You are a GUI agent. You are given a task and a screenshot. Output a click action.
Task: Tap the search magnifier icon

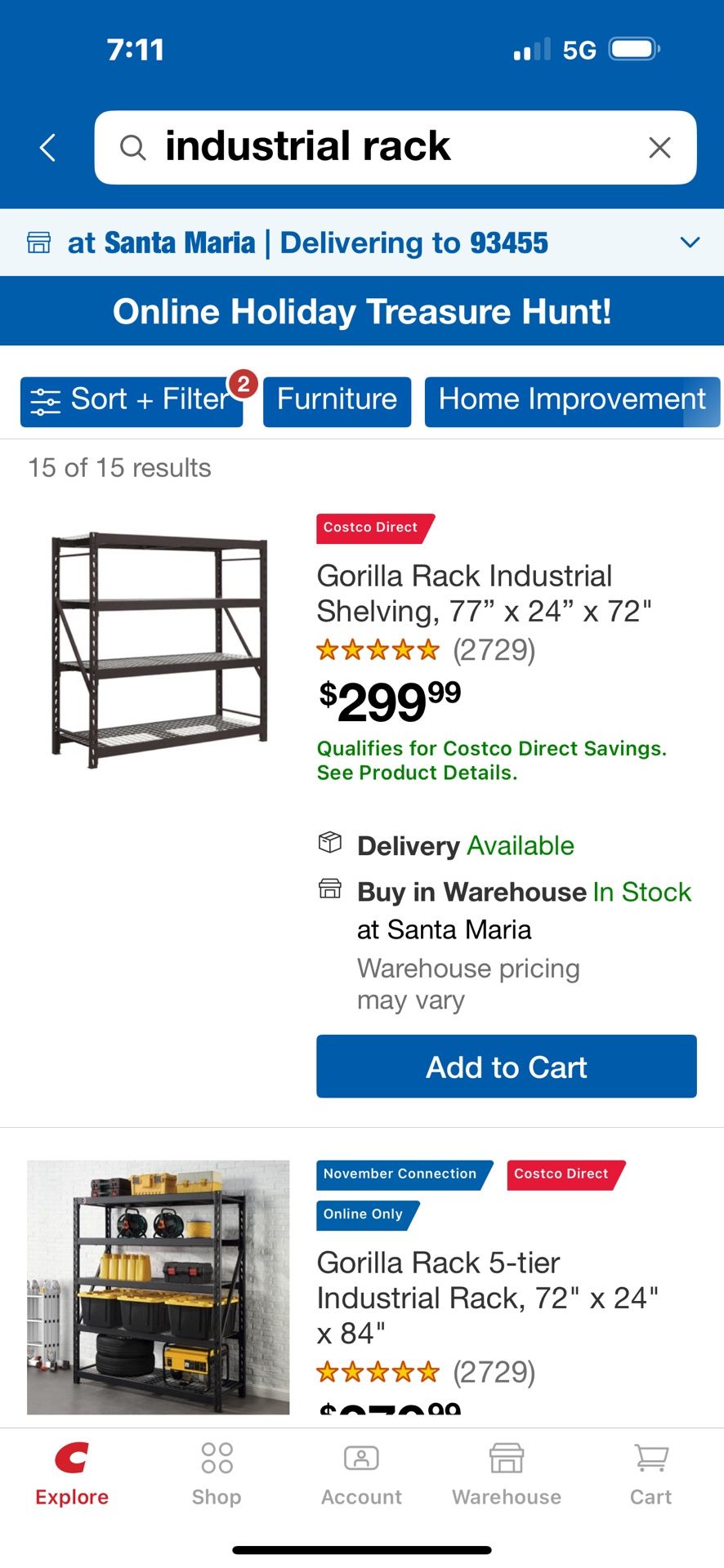click(133, 147)
